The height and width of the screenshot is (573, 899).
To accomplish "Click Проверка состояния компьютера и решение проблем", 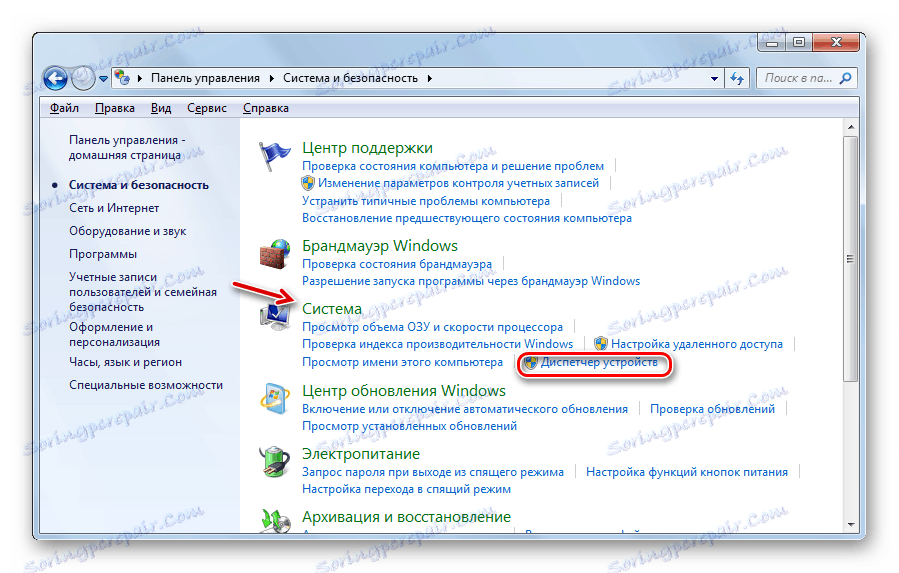I will pyautogui.click(x=453, y=166).
